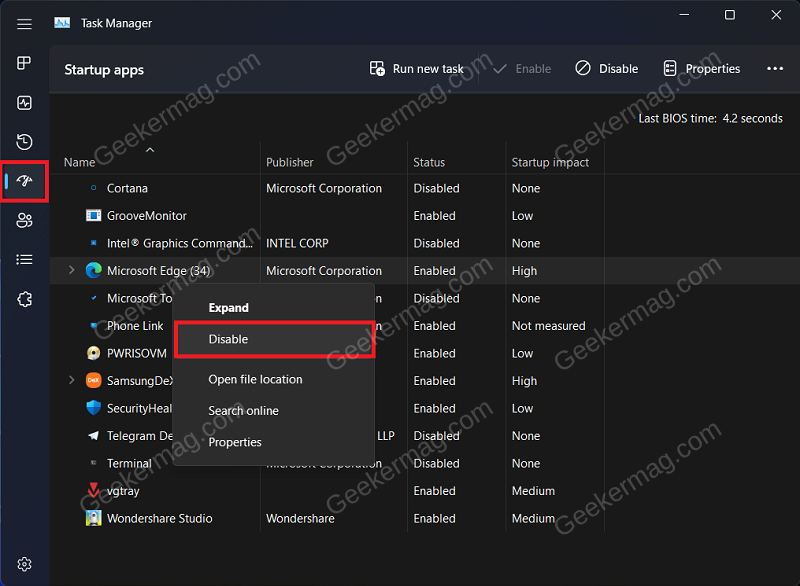Click the Cortana app icon
800x586 pixels.
coord(93,188)
